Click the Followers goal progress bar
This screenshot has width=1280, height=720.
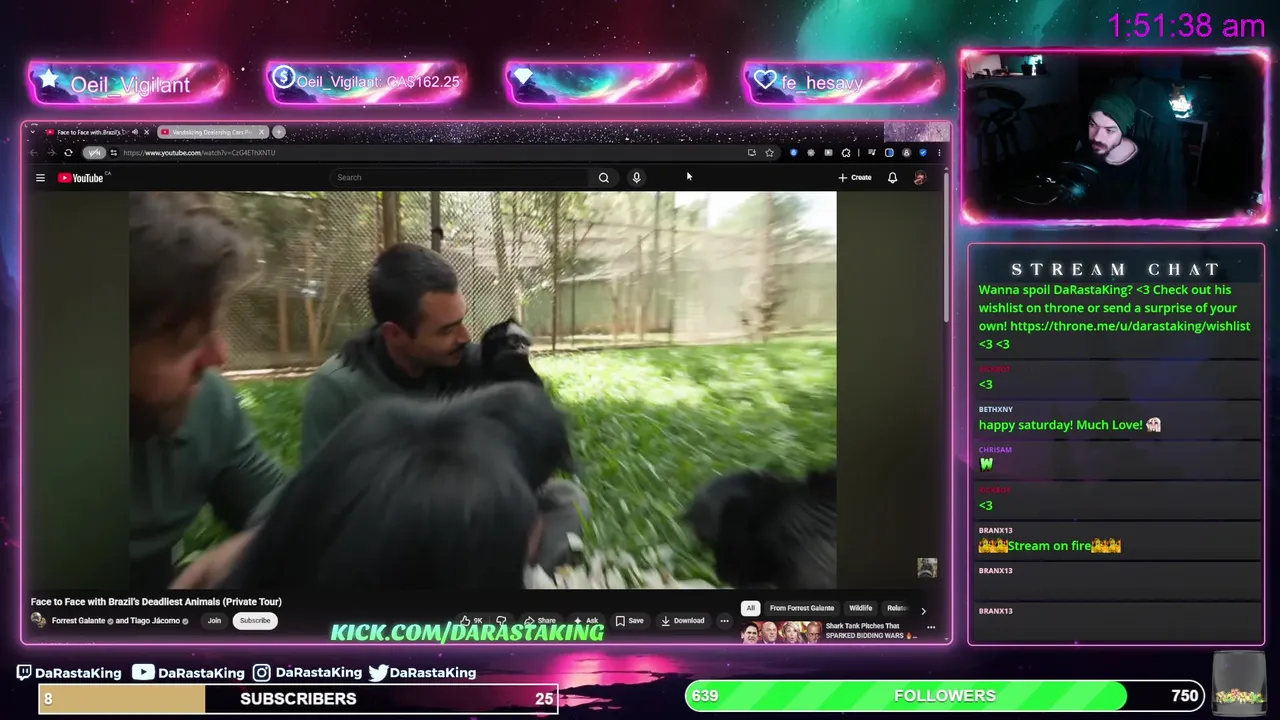click(x=945, y=696)
